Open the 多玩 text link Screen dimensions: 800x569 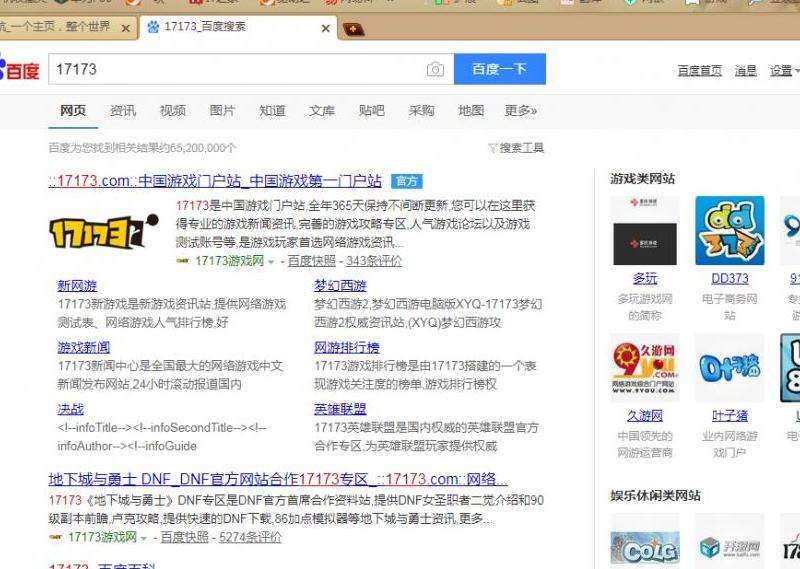pos(645,279)
